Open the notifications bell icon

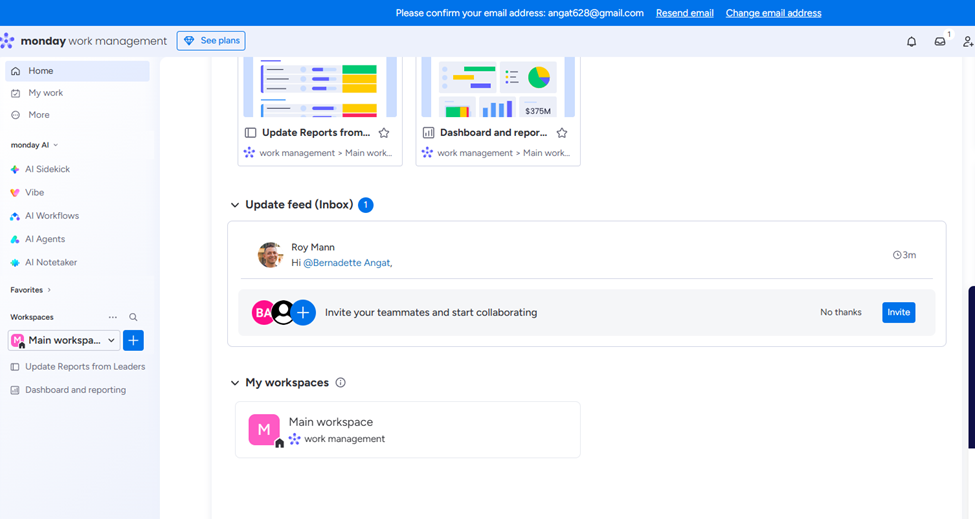click(911, 42)
